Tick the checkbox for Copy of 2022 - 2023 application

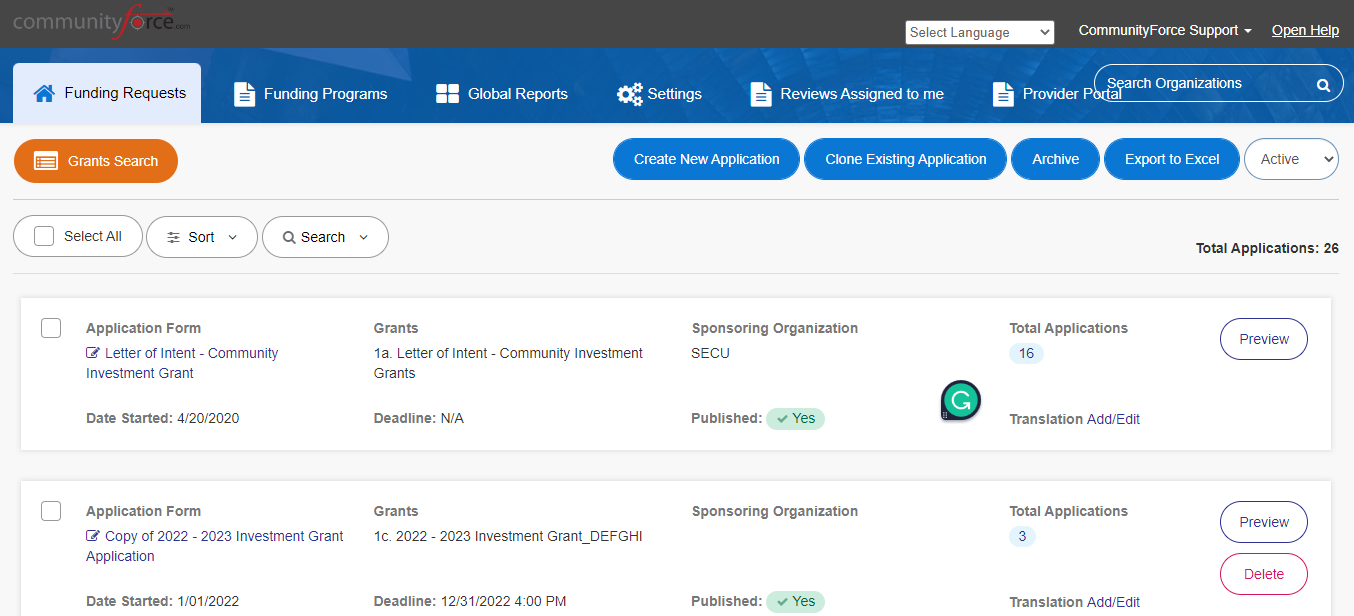(51, 511)
